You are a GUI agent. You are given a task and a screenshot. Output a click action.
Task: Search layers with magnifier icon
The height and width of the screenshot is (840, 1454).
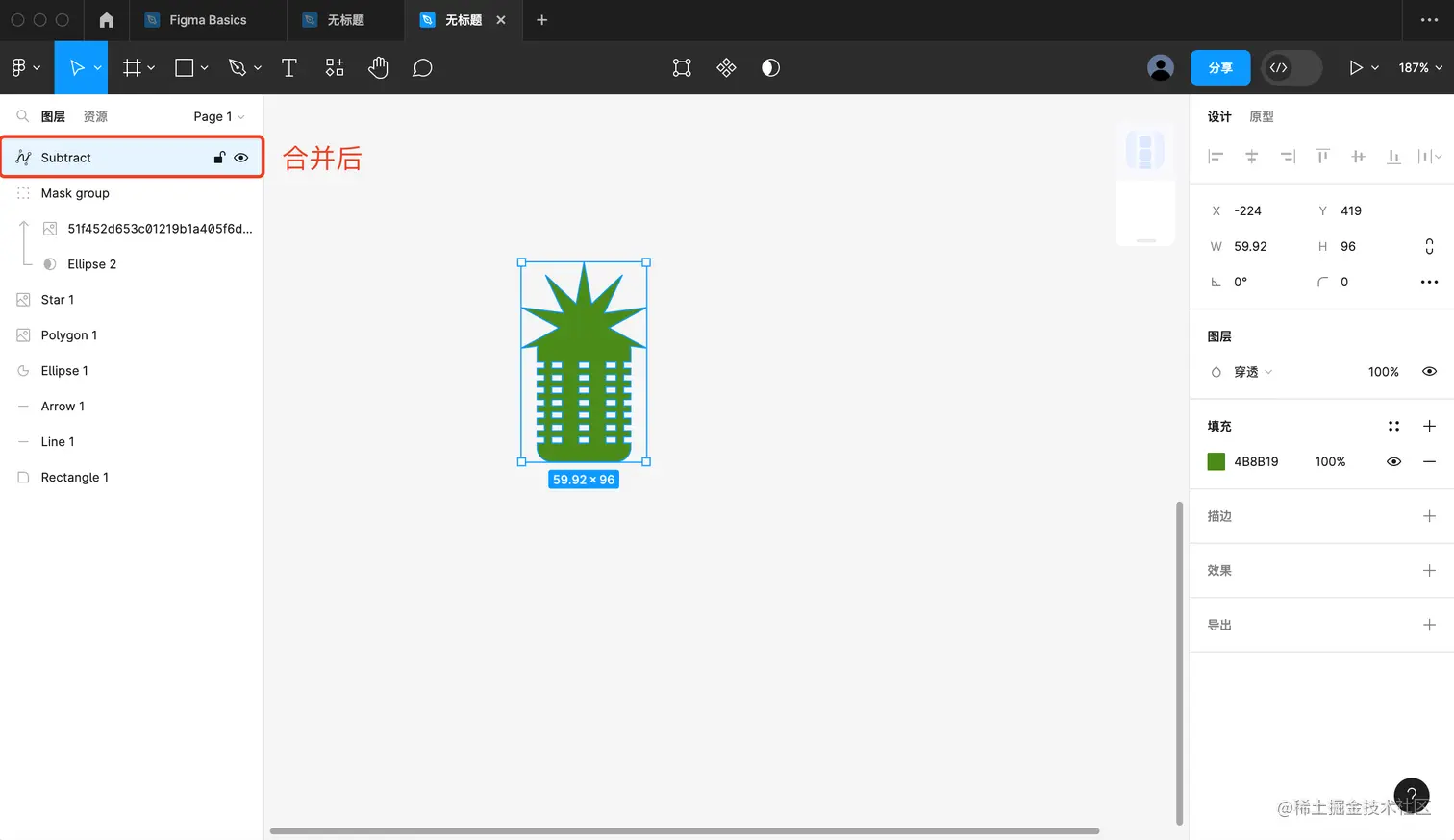tap(22, 116)
